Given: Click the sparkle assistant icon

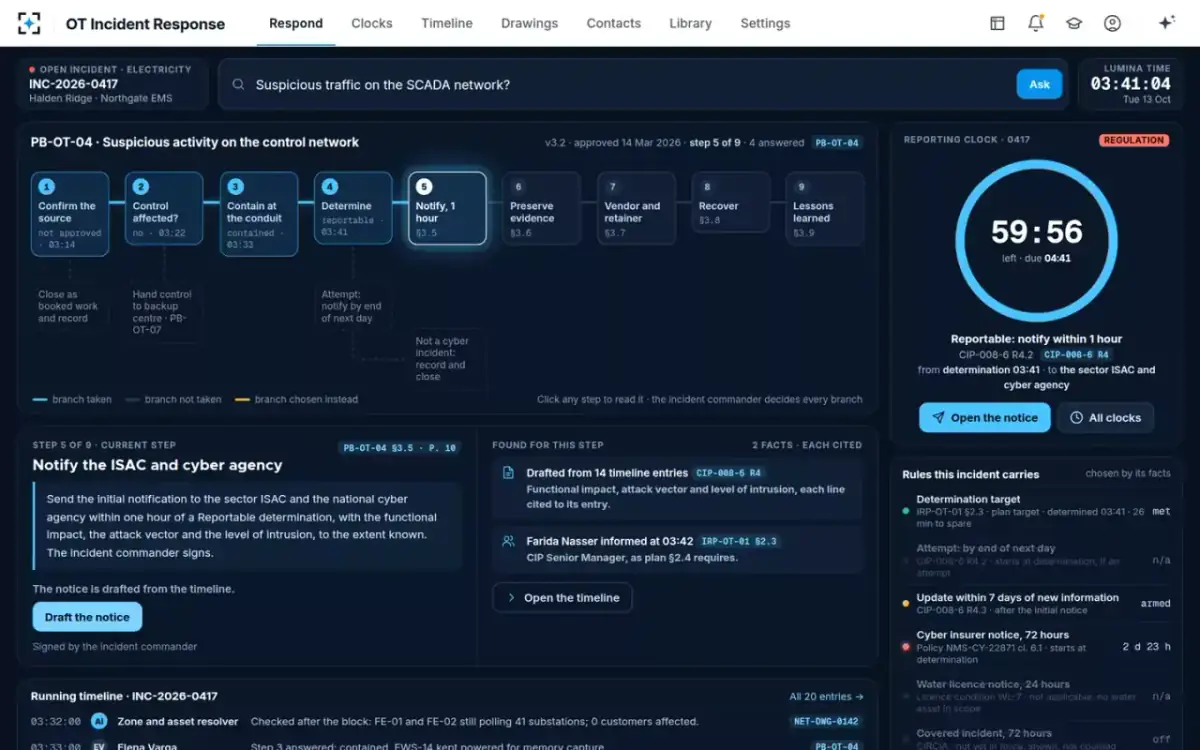Looking at the screenshot, I should coord(1166,23).
